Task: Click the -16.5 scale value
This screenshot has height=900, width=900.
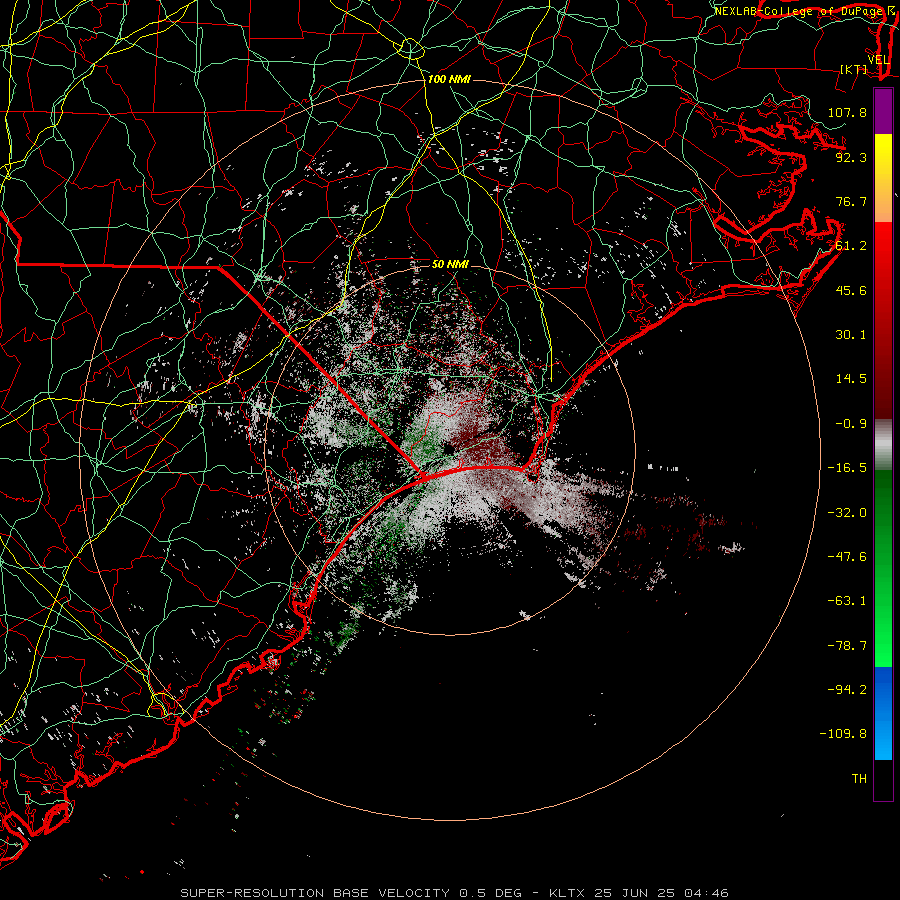Action: [847, 468]
